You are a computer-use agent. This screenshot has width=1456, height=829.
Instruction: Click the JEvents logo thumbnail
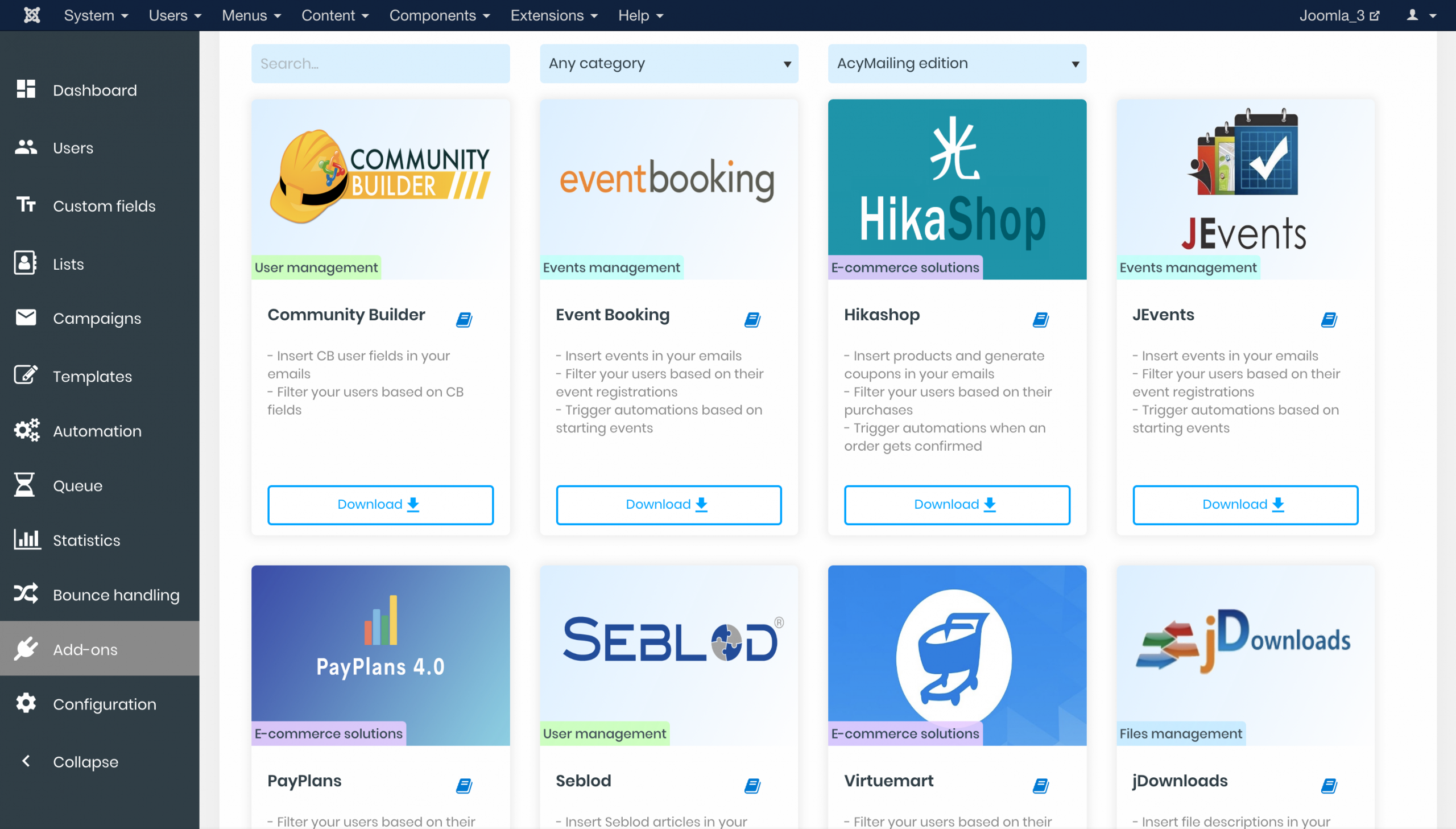click(1245, 189)
